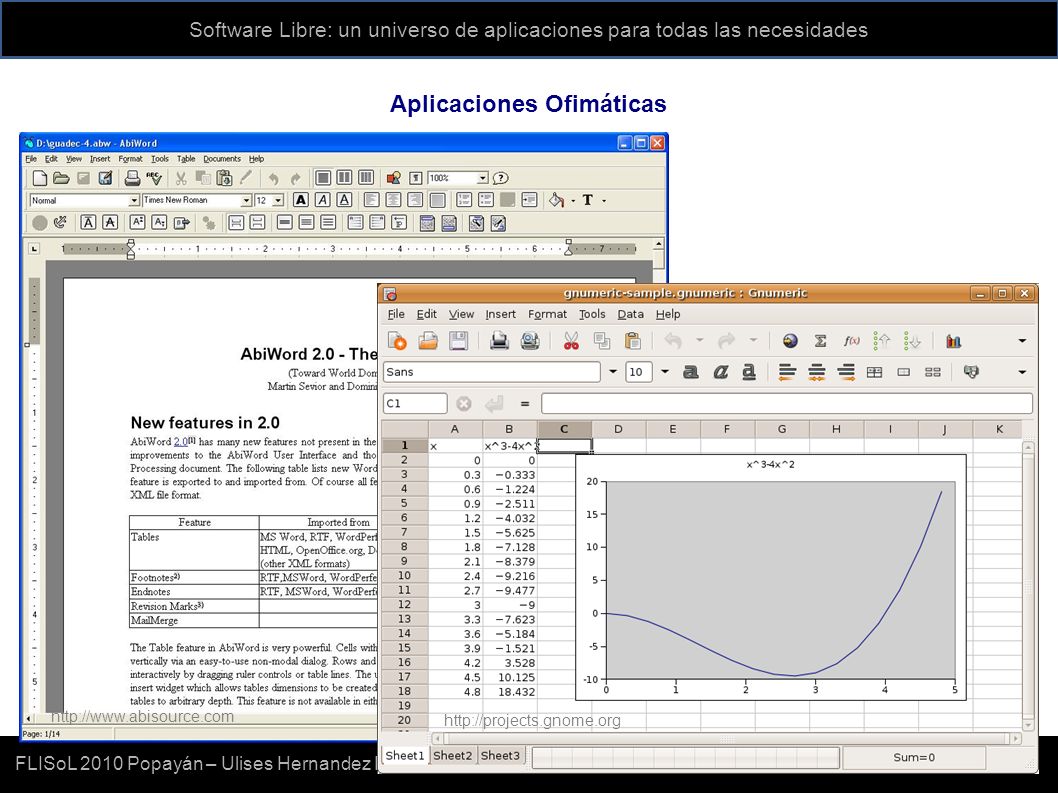This screenshot has height=793, width=1058.
Task: Open the AbiWord Format menu
Action: tap(130, 159)
